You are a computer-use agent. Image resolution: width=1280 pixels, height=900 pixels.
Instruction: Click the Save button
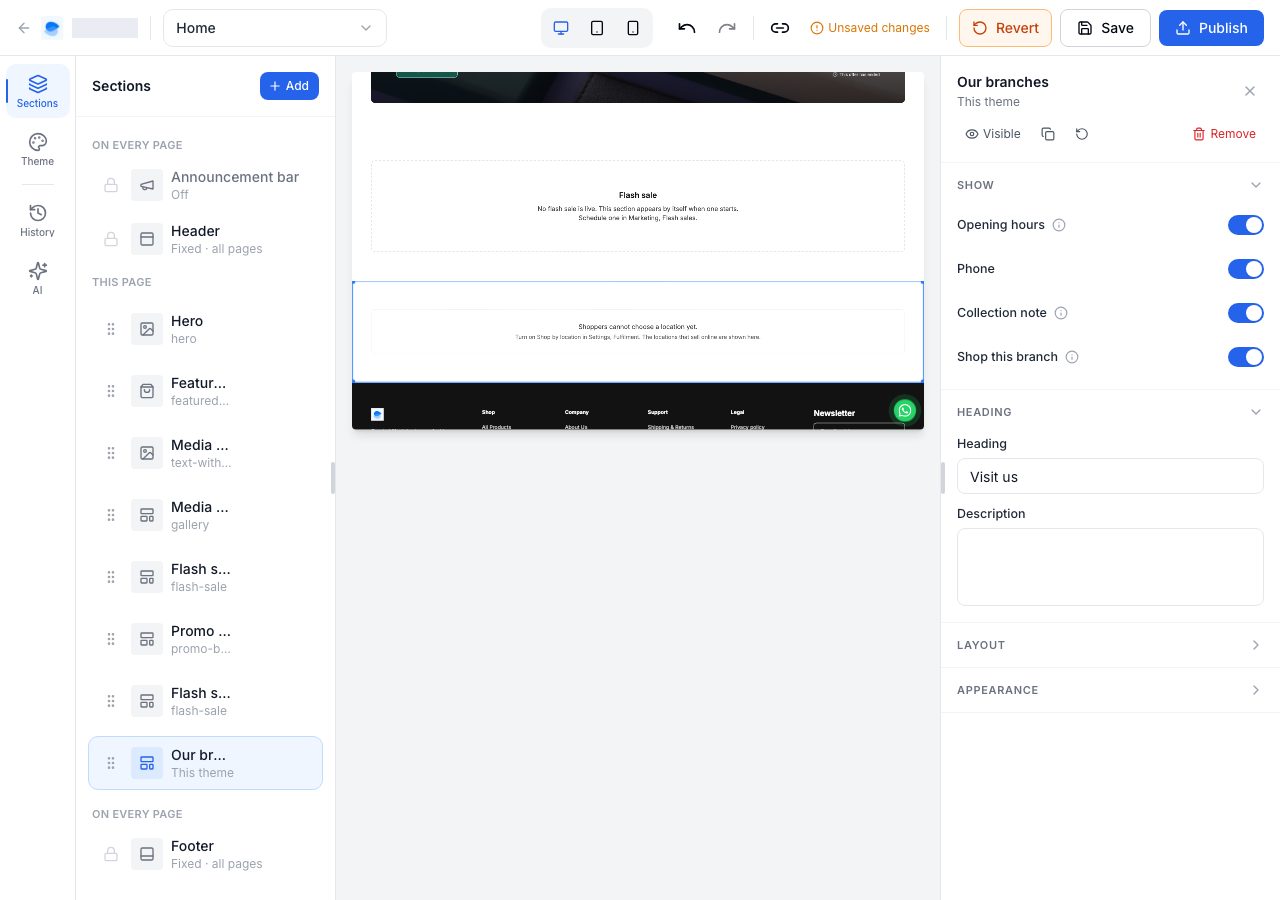1105,28
